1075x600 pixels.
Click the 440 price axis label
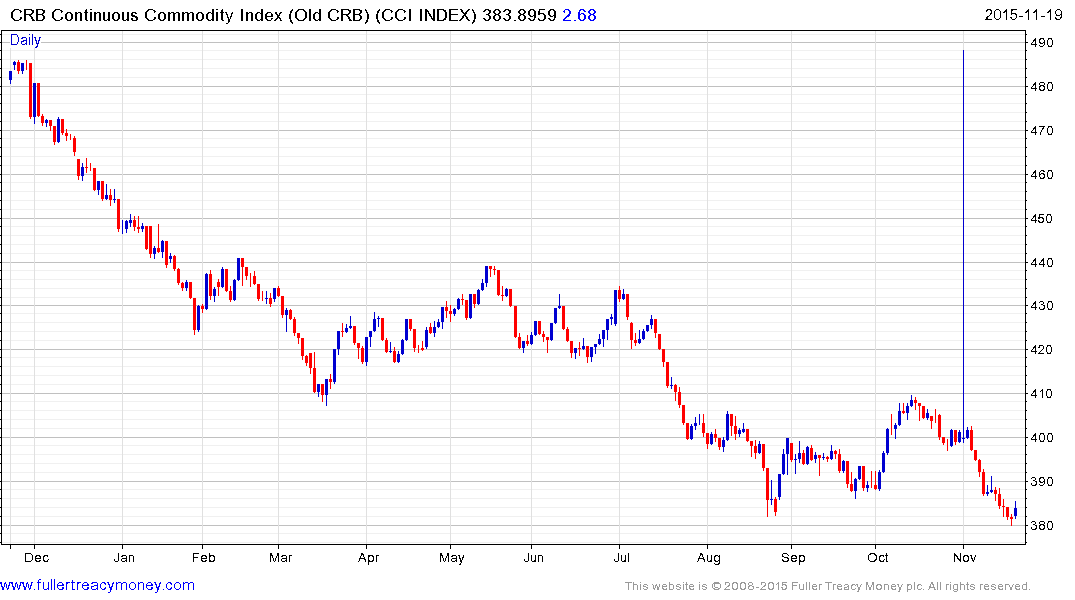click(x=1042, y=263)
